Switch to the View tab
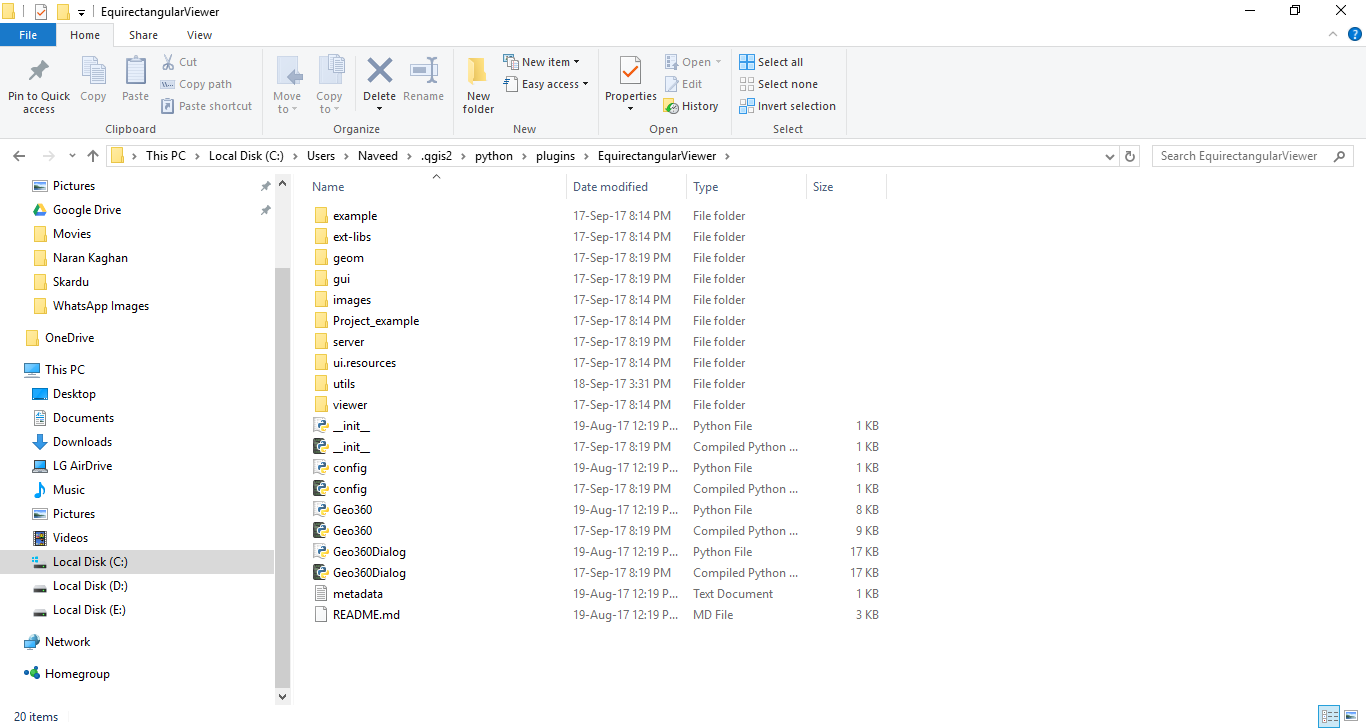The image size is (1366, 728). 199,34
